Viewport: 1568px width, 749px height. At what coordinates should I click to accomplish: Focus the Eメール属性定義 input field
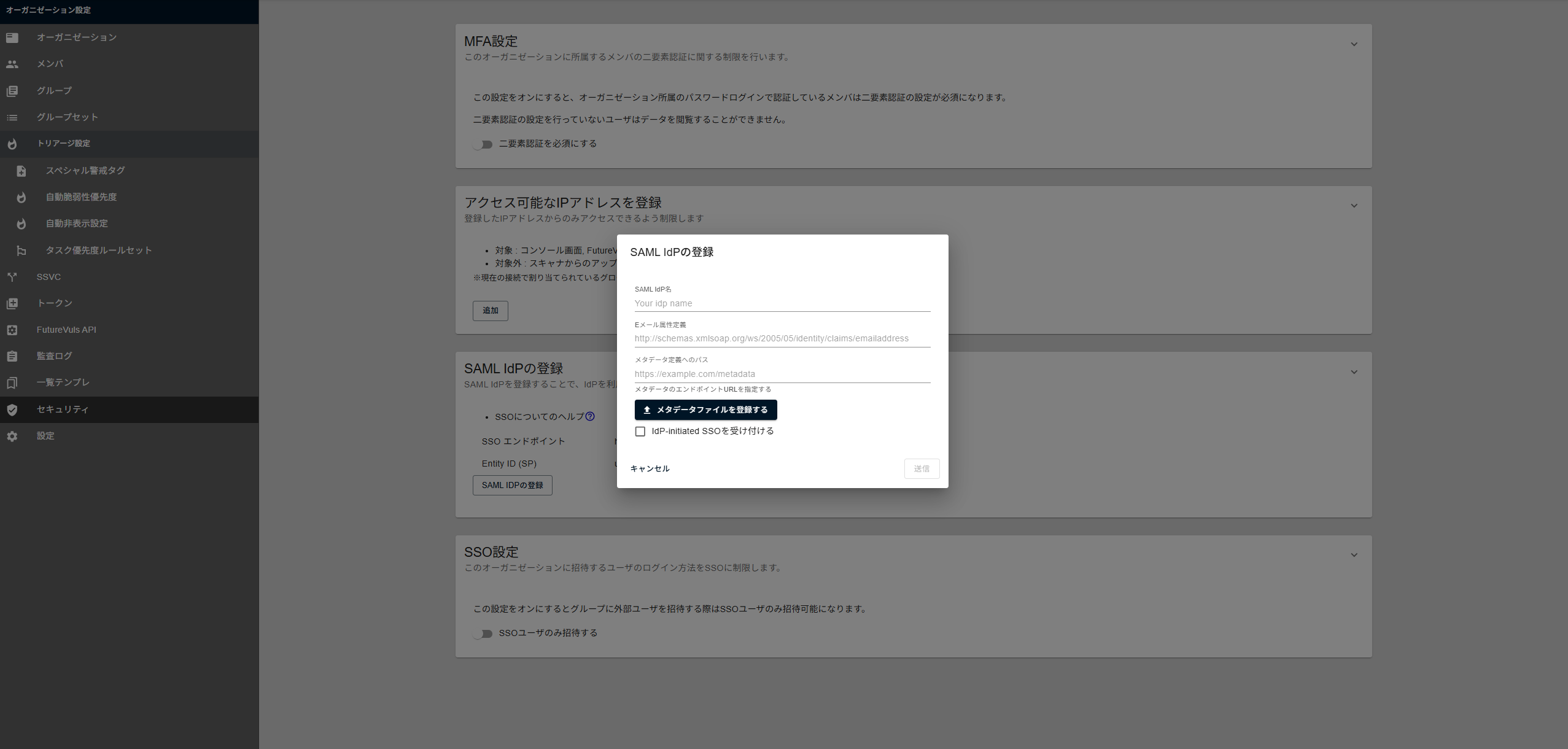click(782, 338)
